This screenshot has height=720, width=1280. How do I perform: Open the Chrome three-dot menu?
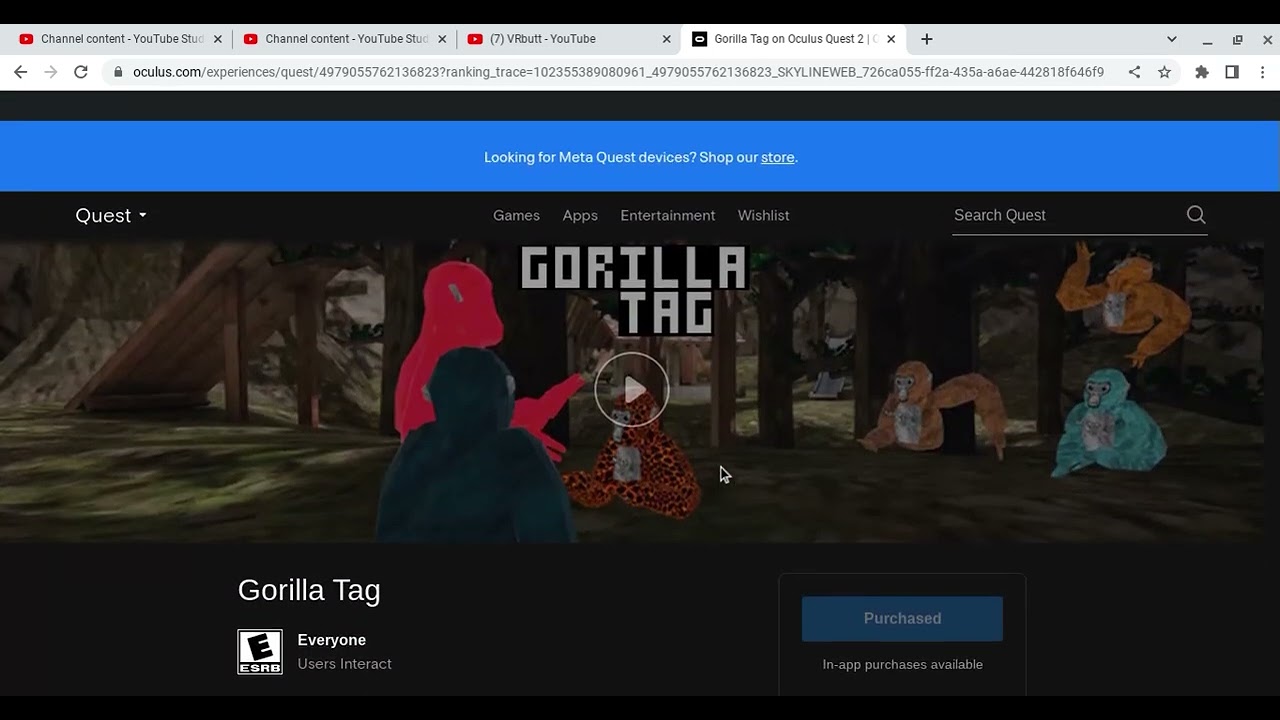[x=1262, y=72]
